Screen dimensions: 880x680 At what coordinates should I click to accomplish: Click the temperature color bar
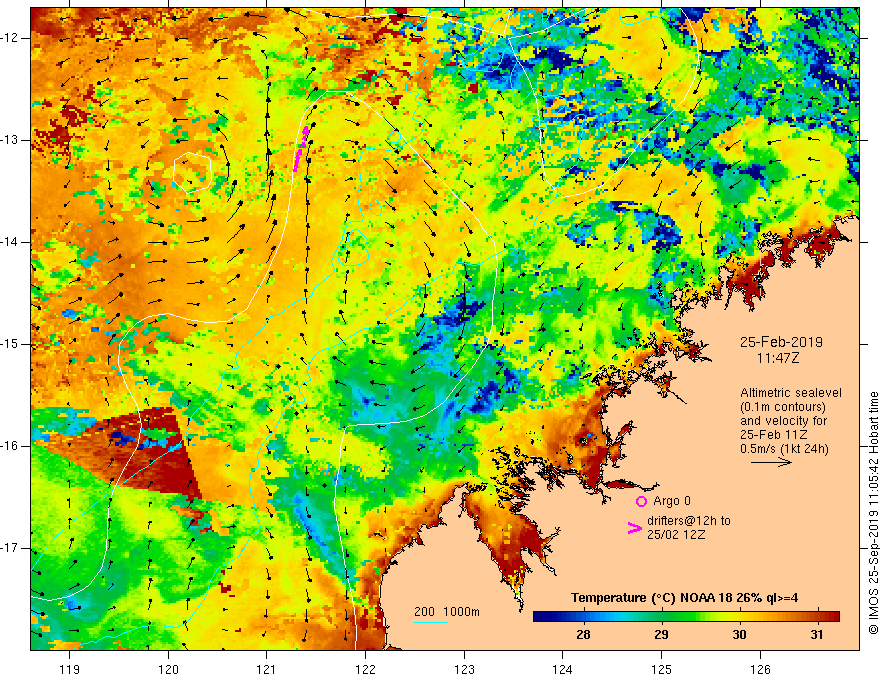coord(686,616)
